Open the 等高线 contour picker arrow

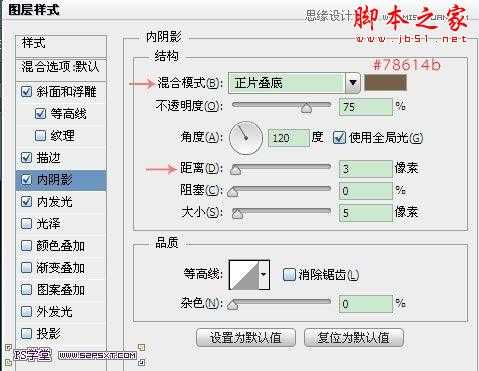point(264,275)
